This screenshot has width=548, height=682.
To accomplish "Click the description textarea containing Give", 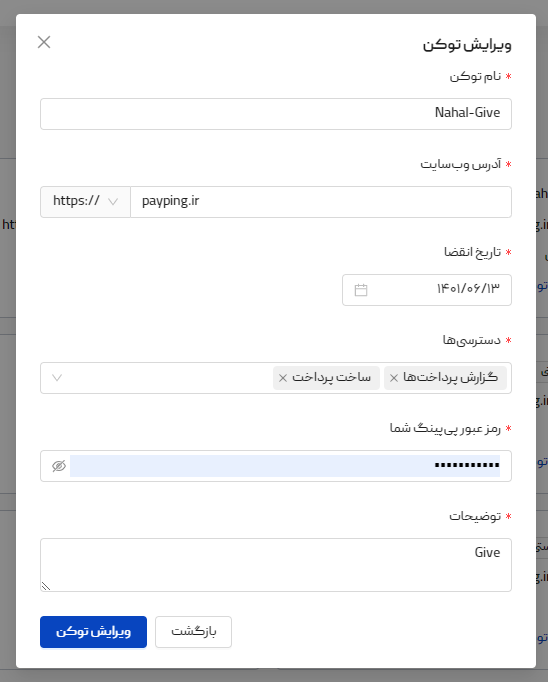I will click(276, 565).
